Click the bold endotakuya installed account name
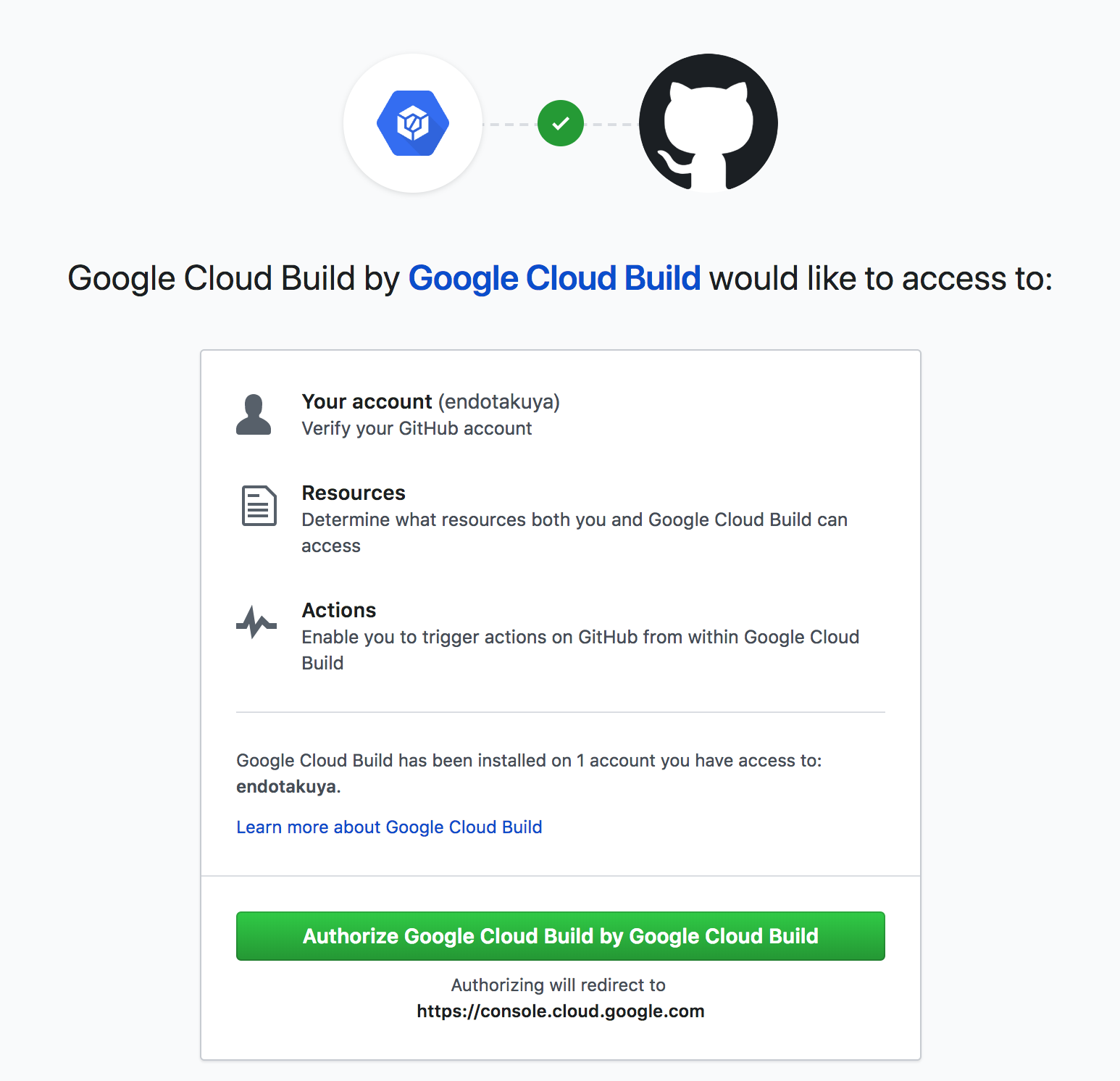 [286, 786]
